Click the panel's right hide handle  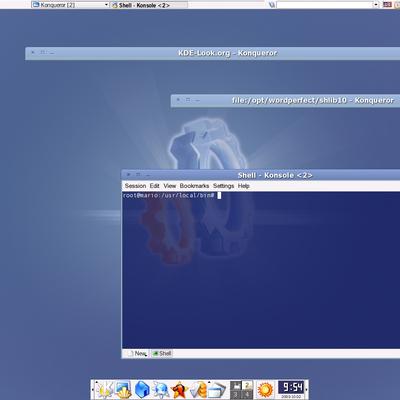coord(306,389)
